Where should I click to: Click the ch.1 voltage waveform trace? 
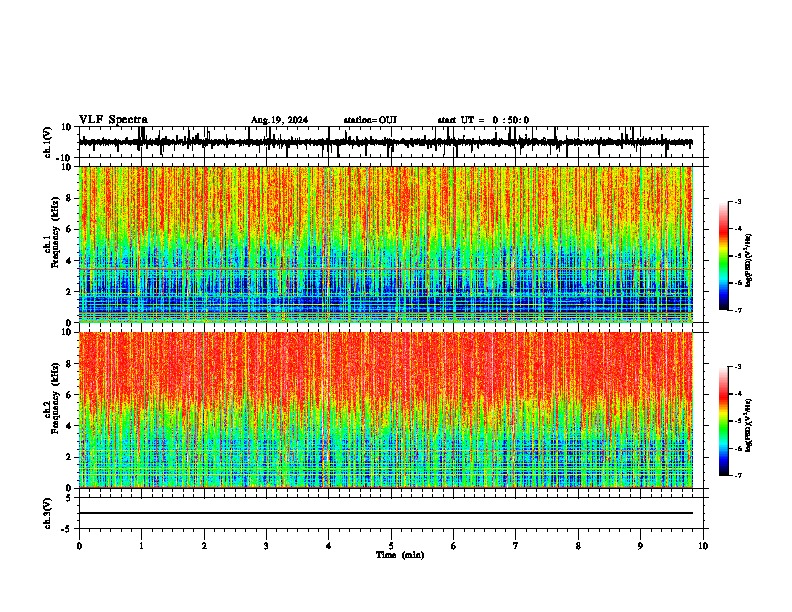click(x=385, y=142)
